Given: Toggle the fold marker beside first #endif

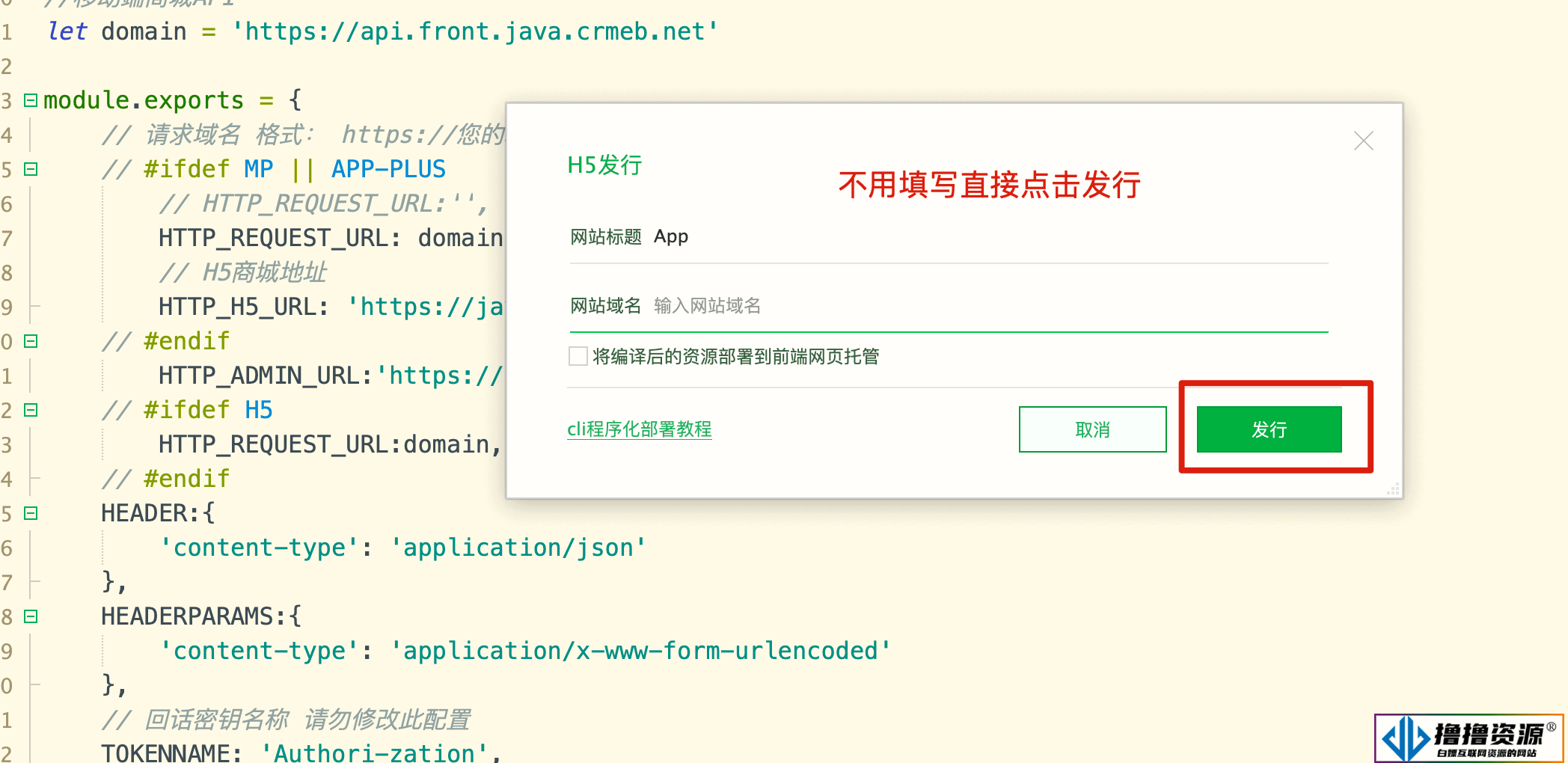Looking at the screenshot, I should coord(31,340).
